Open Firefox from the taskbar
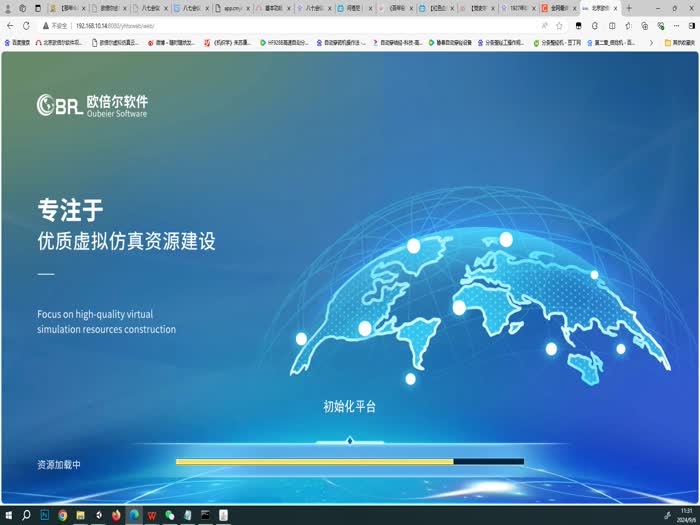This screenshot has width=700, height=525. tap(116, 515)
